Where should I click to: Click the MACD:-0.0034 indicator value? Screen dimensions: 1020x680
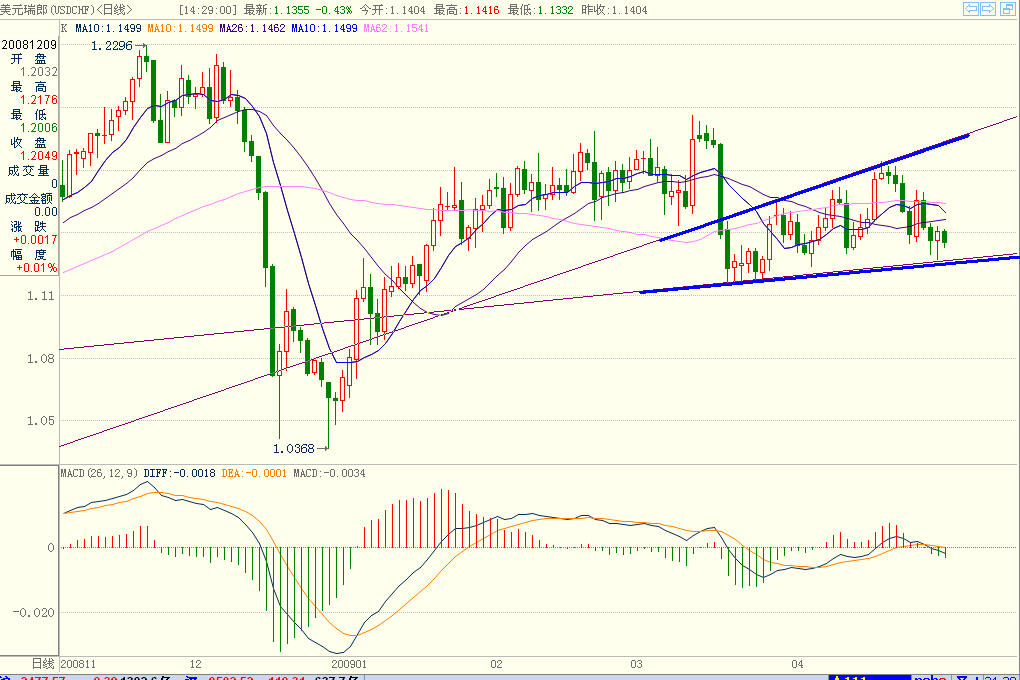pos(329,473)
